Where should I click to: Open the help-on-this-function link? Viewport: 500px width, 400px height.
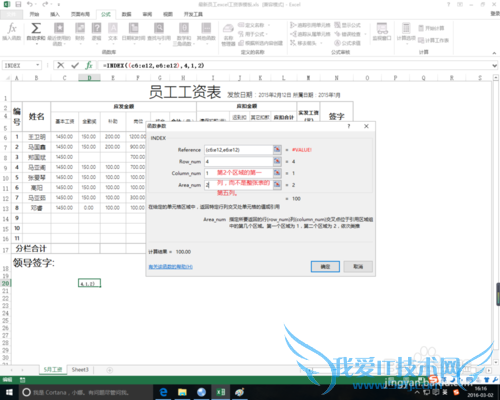coord(171,266)
